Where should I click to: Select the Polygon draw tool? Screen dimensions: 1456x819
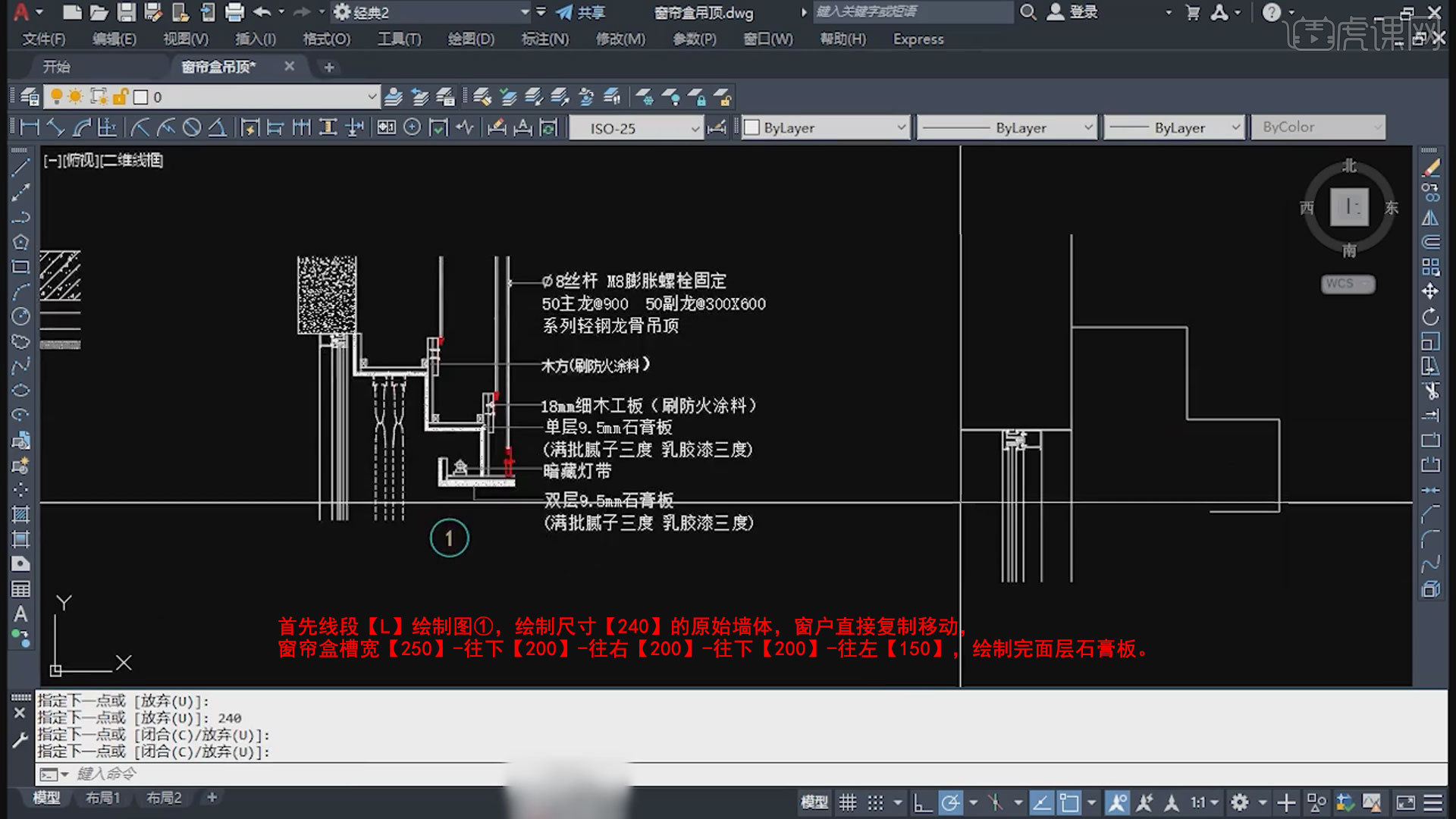tap(20, 242)
